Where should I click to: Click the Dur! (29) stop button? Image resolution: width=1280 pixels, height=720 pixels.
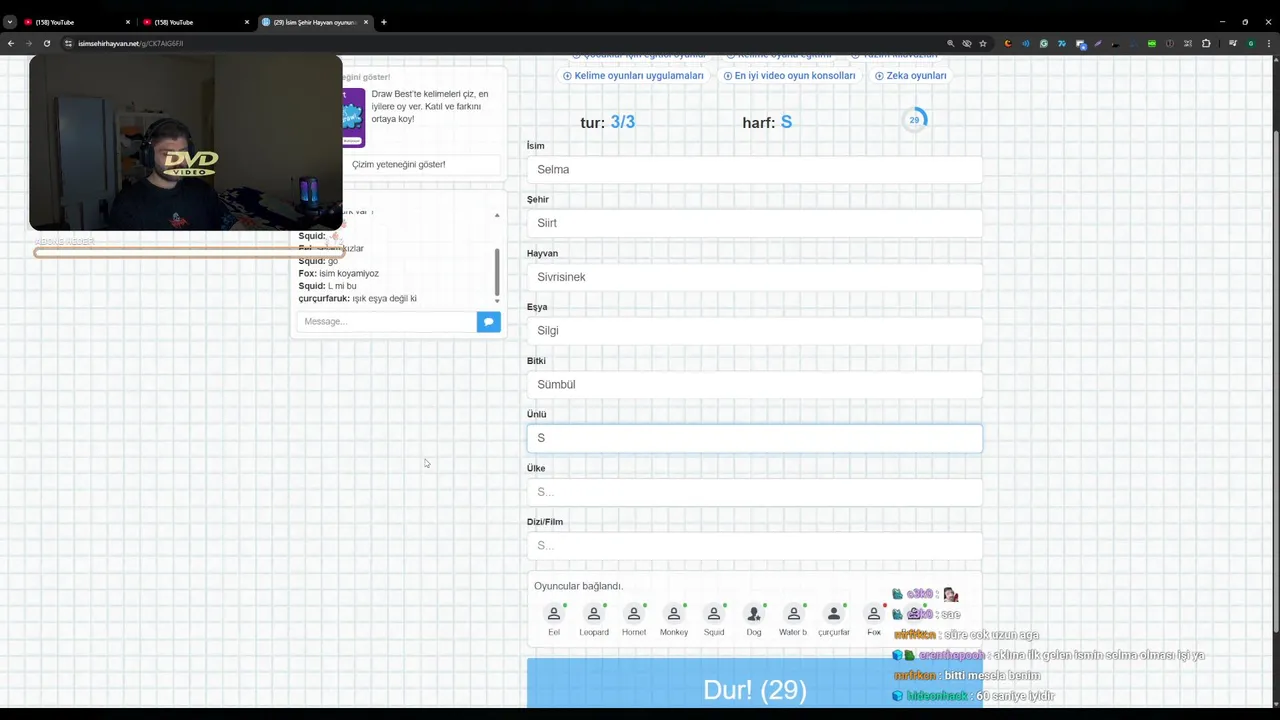pyautogui.click(x=754, y=685)
